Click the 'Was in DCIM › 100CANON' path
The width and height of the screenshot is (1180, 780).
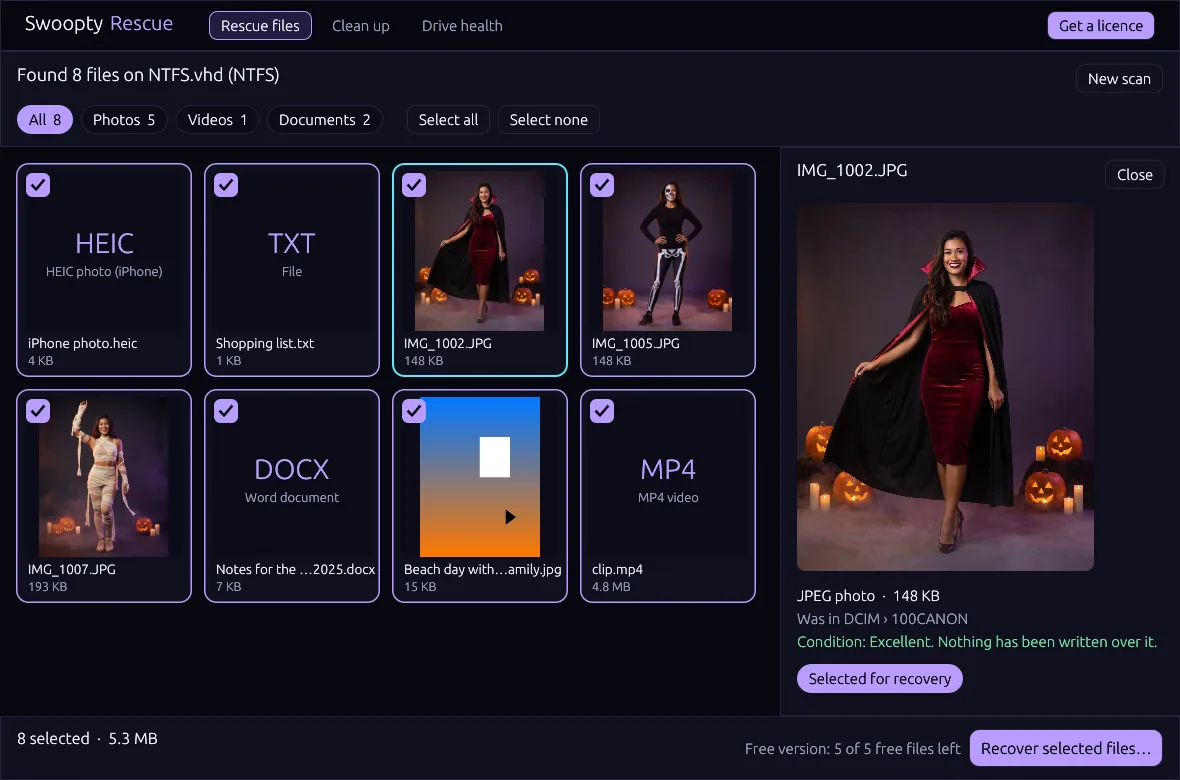[882, 619]
